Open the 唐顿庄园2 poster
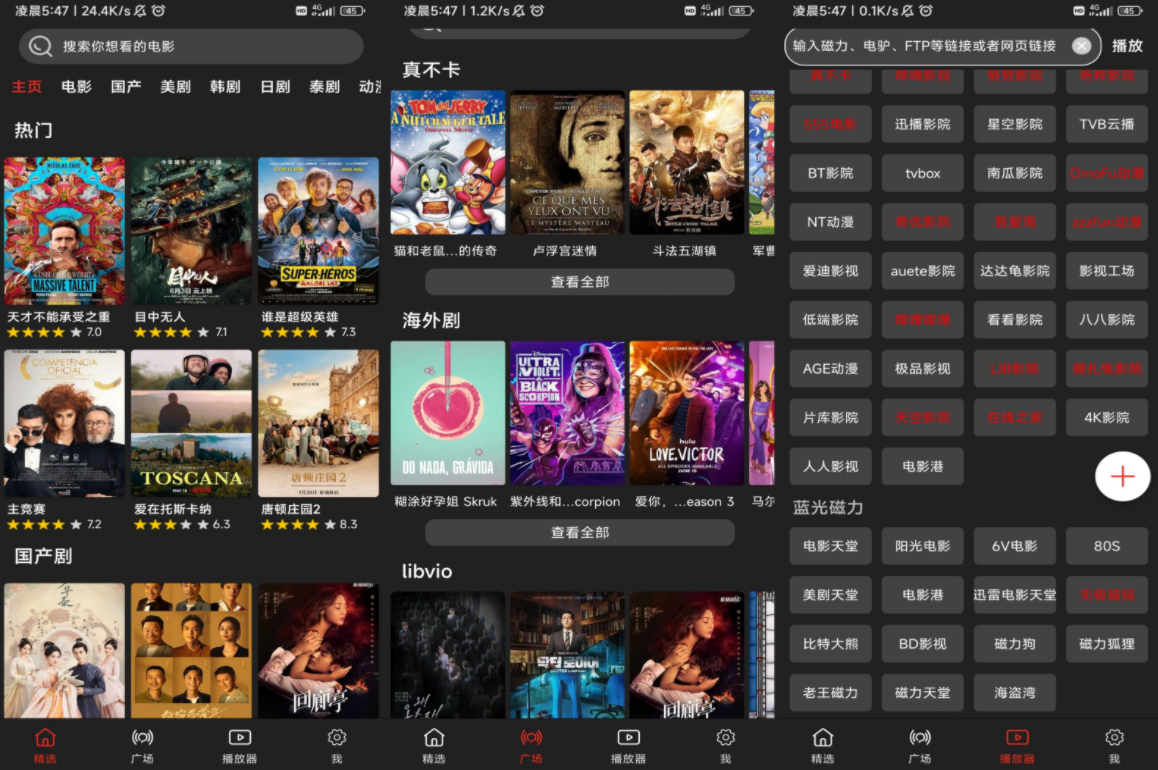 (x=318, y=423)
